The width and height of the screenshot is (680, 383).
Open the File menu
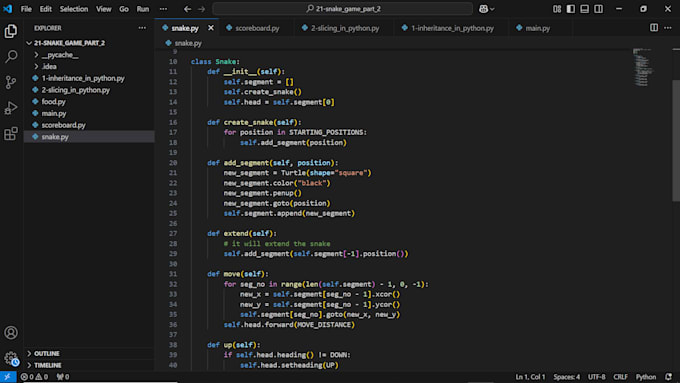pyautogui.click(x=26, y=9)
